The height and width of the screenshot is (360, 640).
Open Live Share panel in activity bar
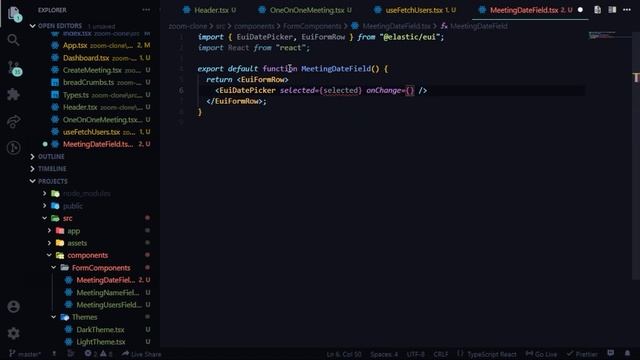[x=13, y=121]
